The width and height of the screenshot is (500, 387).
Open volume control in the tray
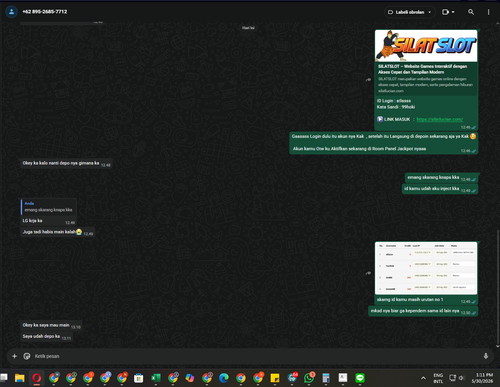(x=462, y=378)
